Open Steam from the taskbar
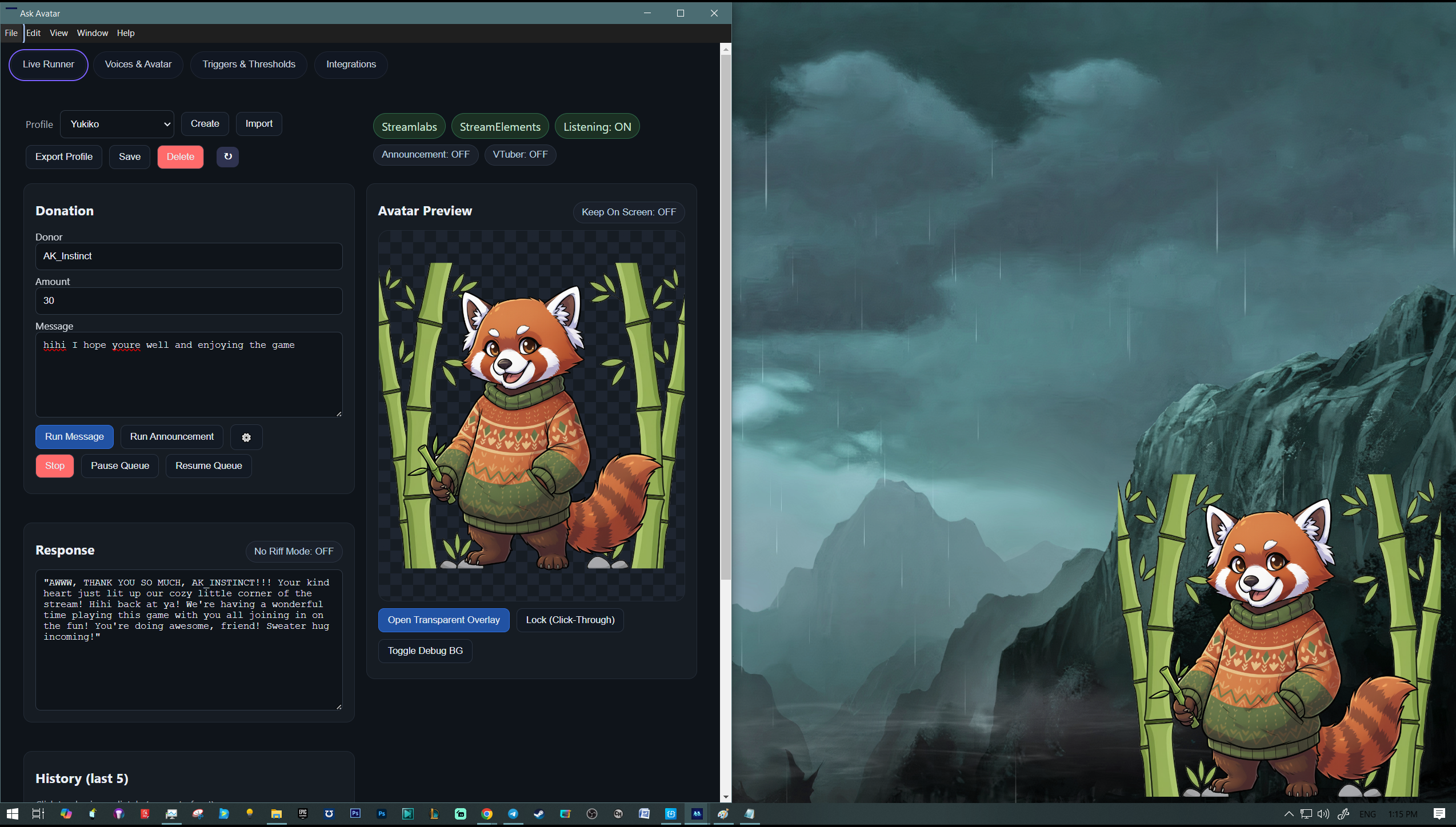 point(539,814)
